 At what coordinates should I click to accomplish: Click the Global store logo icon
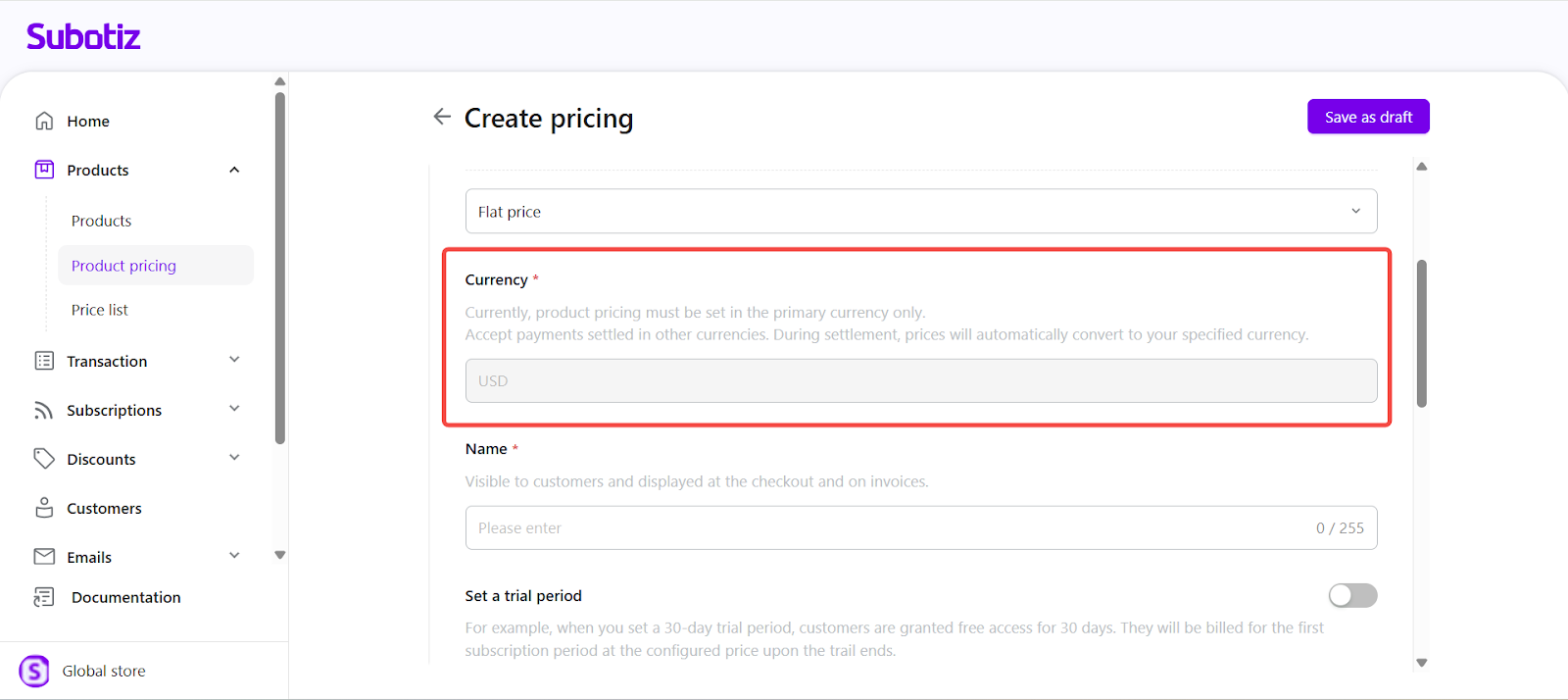[x=34, y=672]
